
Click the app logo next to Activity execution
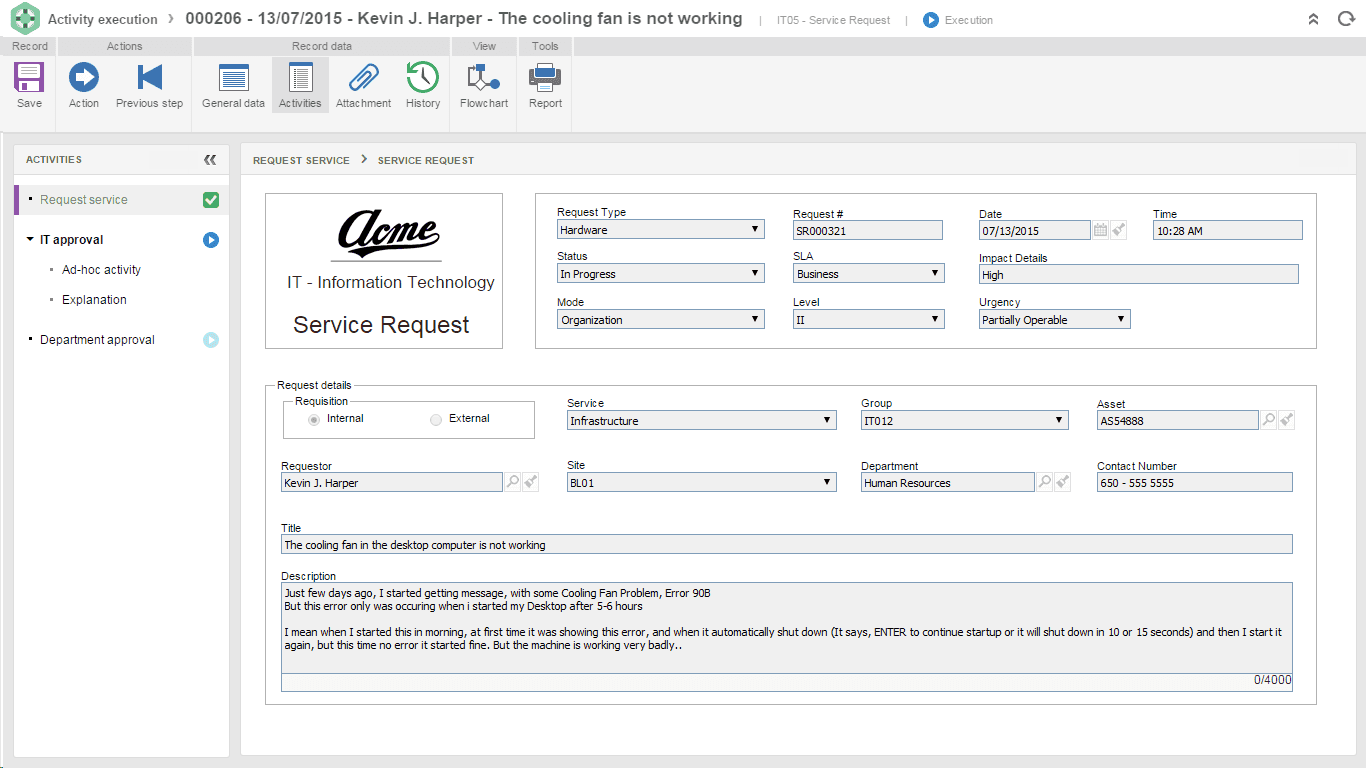[x=25, y=19]
